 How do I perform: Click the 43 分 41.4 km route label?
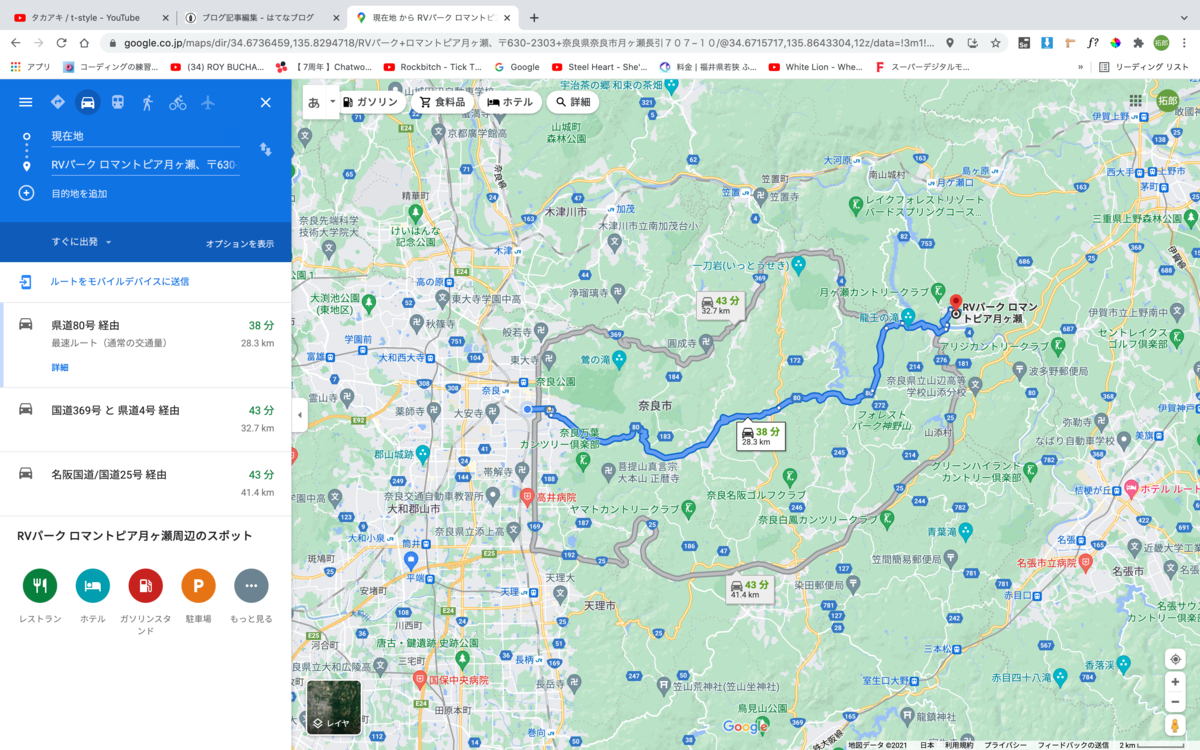(750, 589)
